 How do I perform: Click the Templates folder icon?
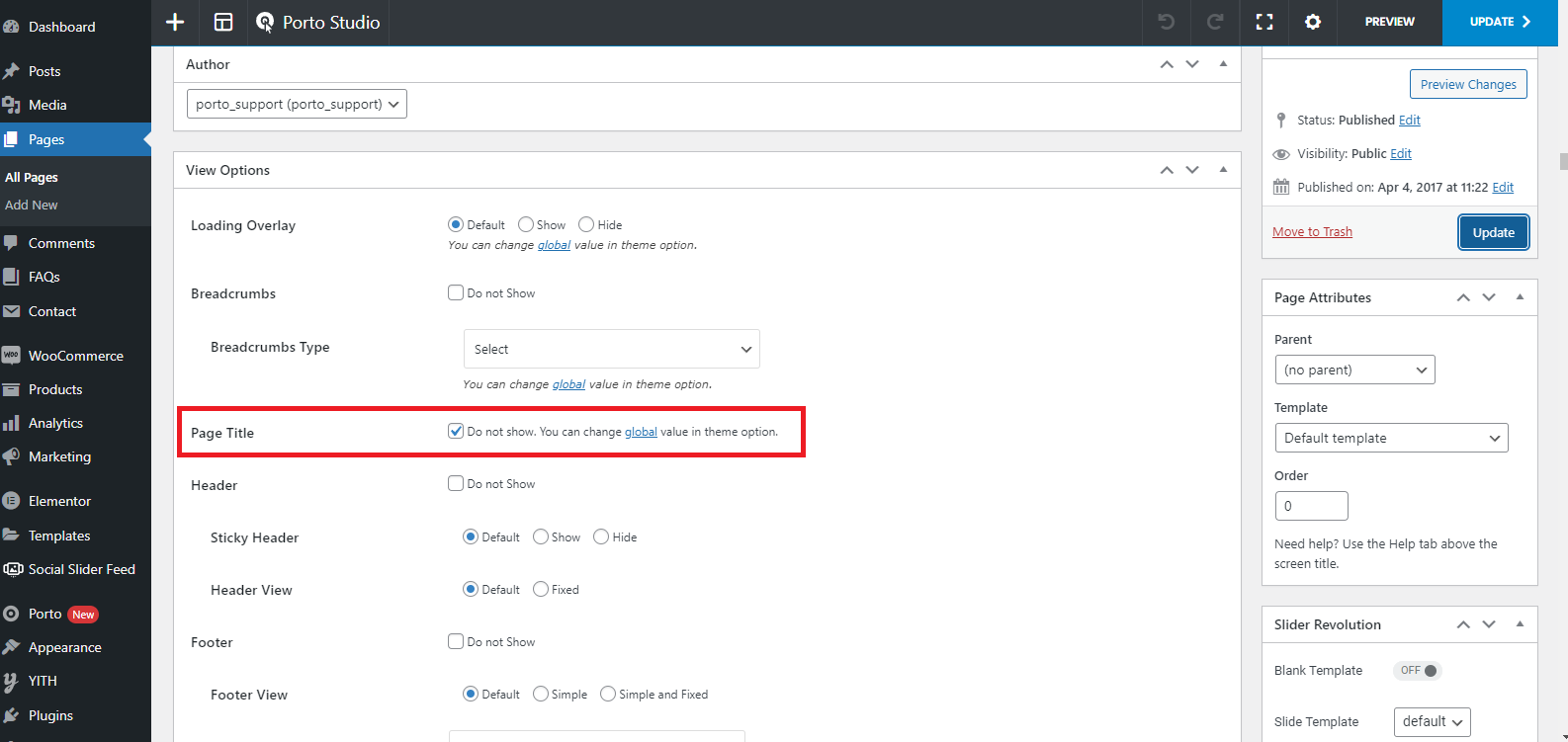11,536
